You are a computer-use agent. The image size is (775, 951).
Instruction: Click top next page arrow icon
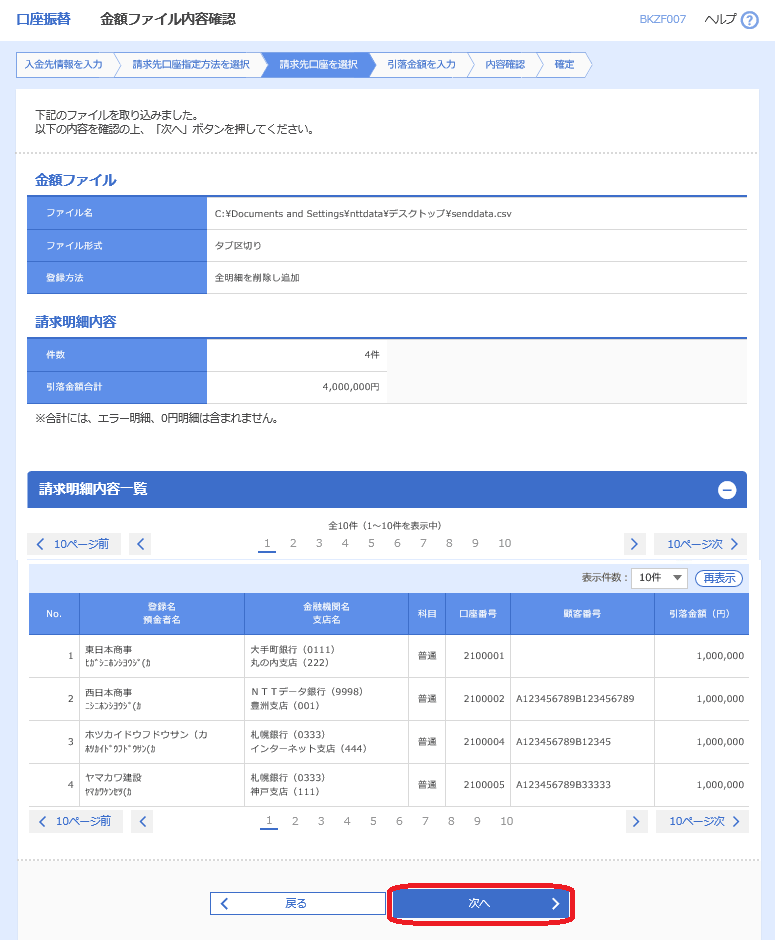tap(634, 544)
